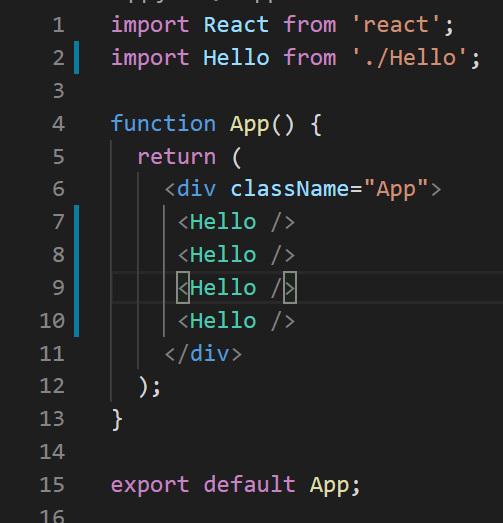Click the closing div tag on line 11

(x=203, y=354)
